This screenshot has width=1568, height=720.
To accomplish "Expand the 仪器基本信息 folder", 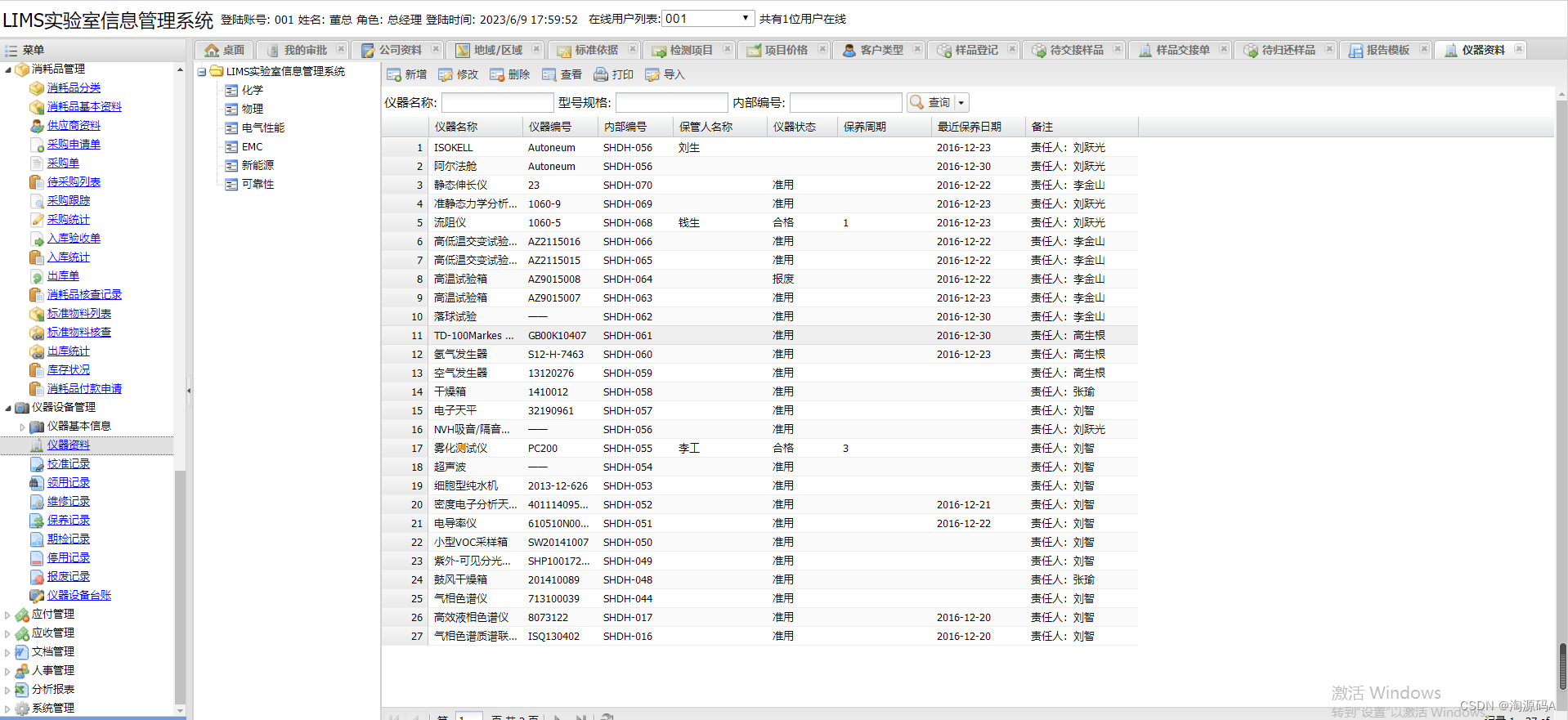I will 22,427.
